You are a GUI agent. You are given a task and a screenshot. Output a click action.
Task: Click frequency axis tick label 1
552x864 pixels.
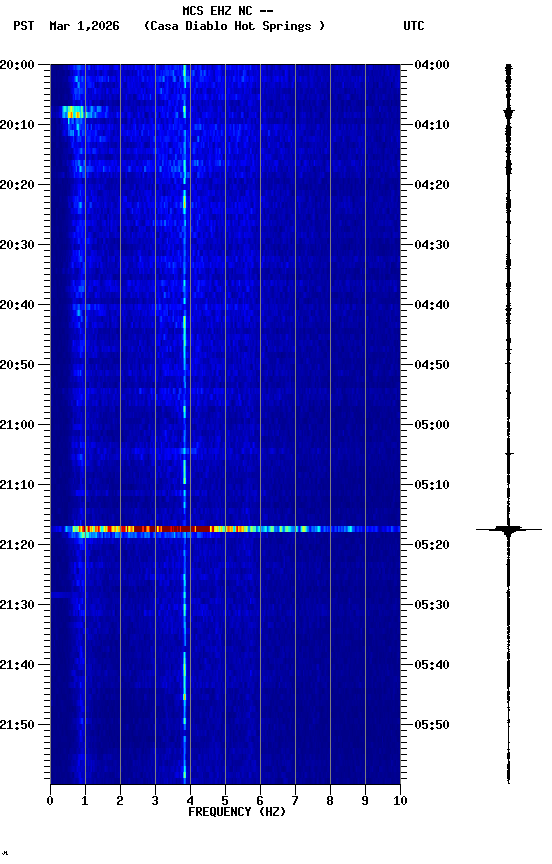85,801
